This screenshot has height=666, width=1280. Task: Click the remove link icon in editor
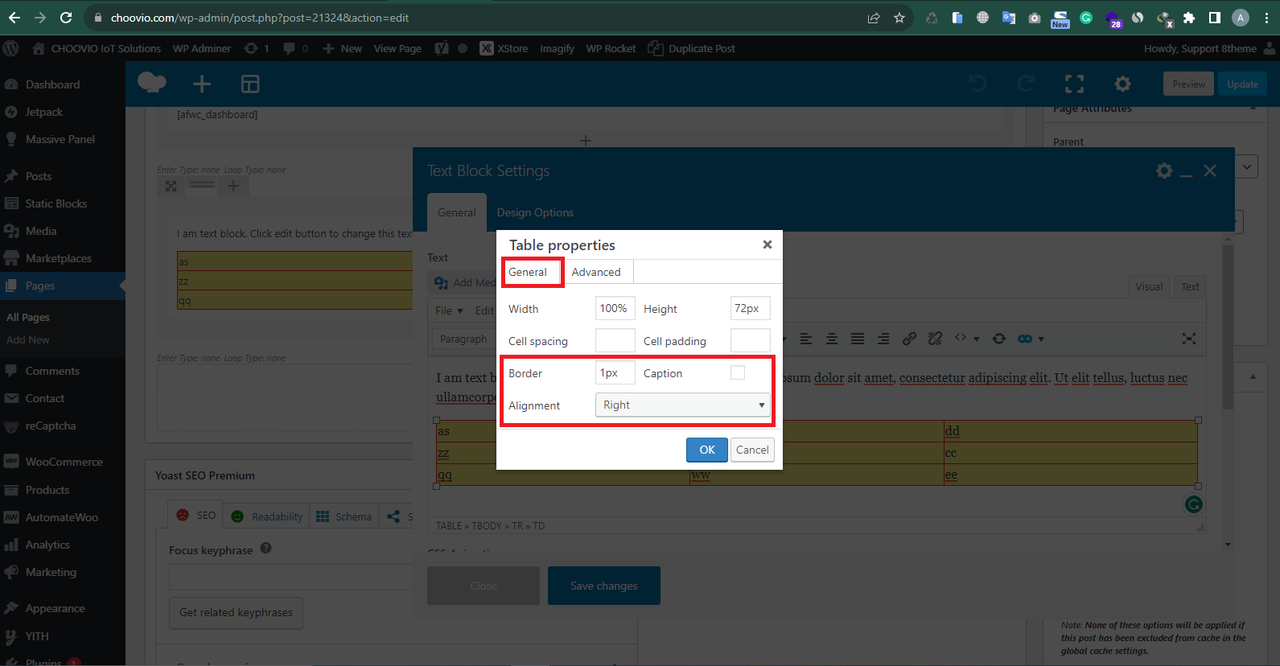935,339
